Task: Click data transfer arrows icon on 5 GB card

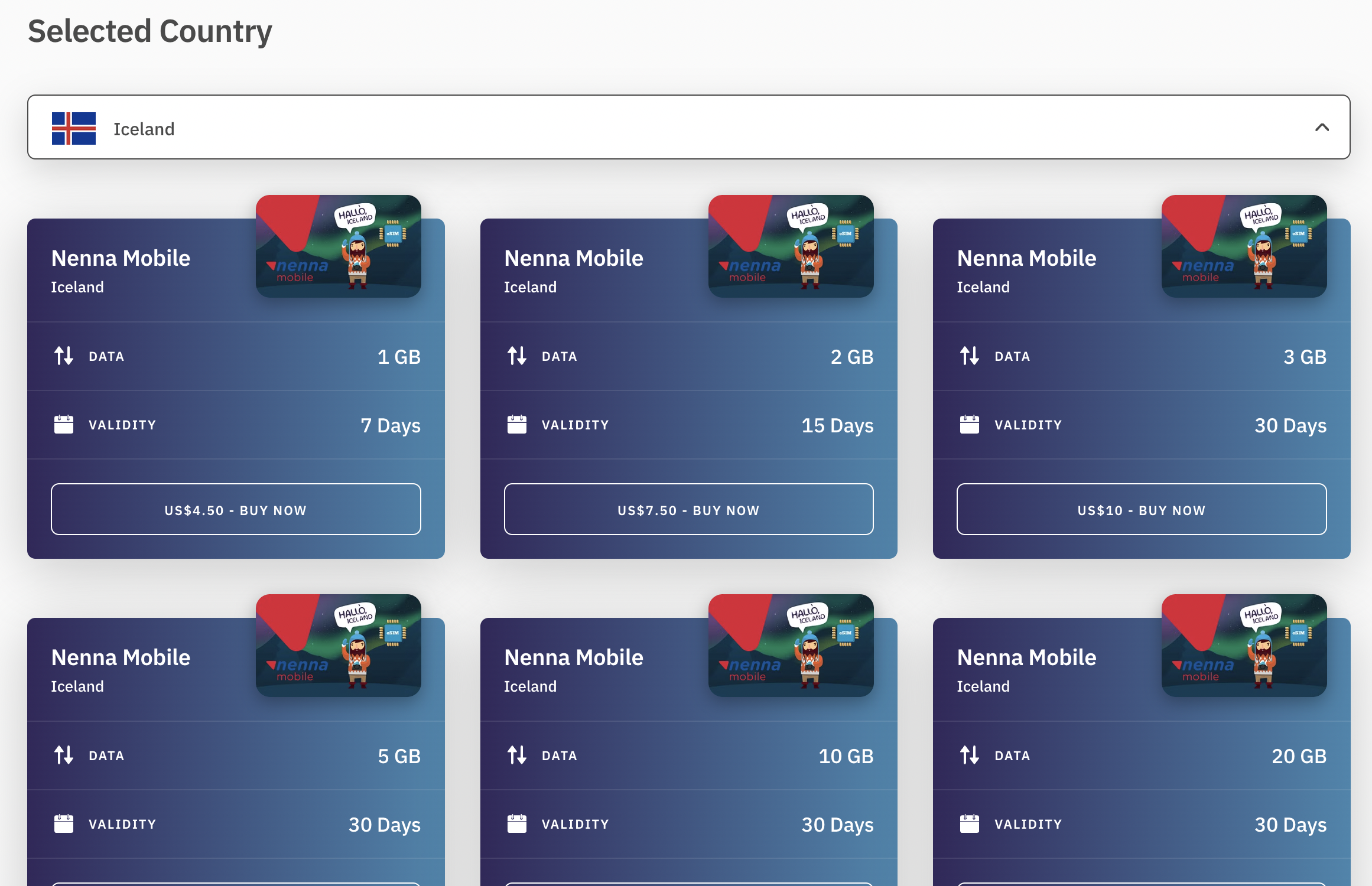Action: pyautogui.click(x=64, y=755)
